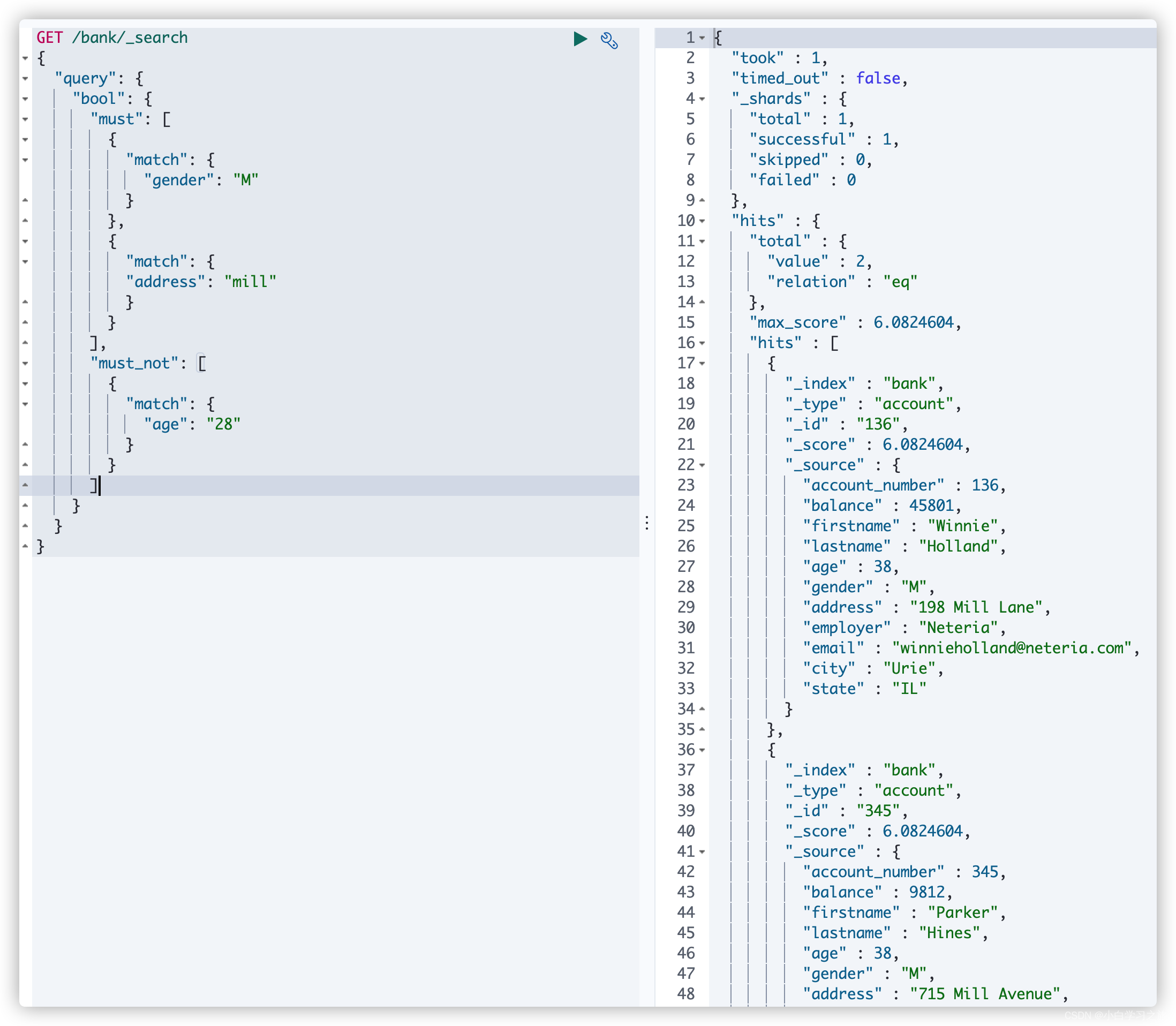The height and width of the screenshot is (1026, 1176).
Task: Fold line 16 hits array in the response
Action: [702, 344]
